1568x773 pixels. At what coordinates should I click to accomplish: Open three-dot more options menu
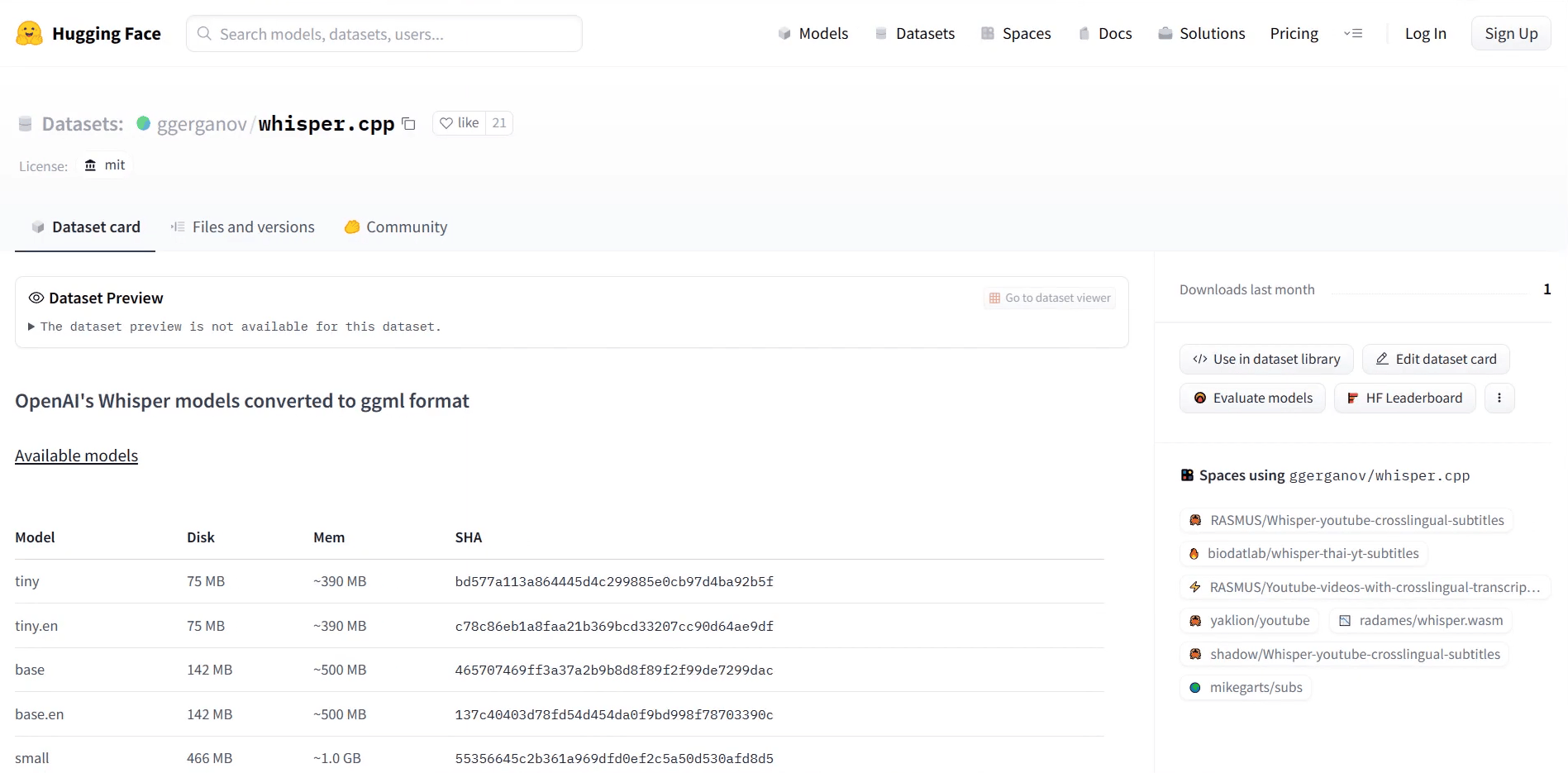click(x=1499, y=398)
